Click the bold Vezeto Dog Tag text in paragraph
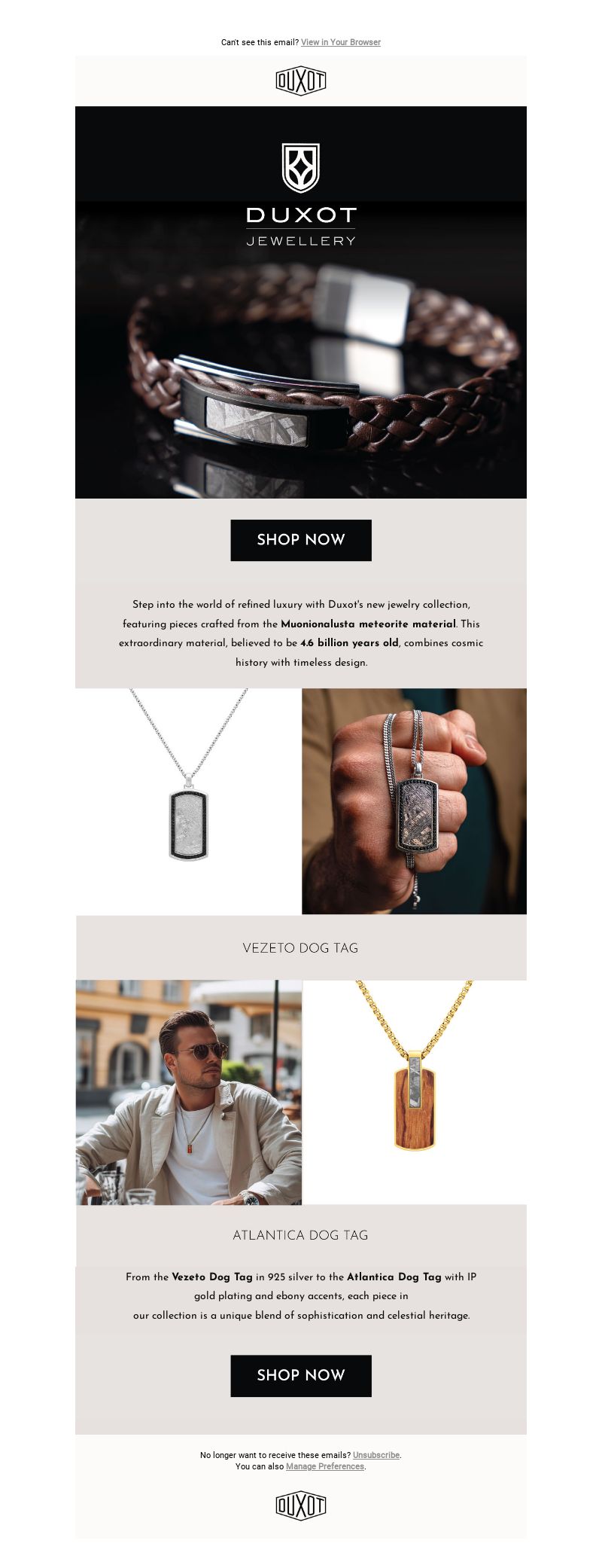 point(212,1277)
